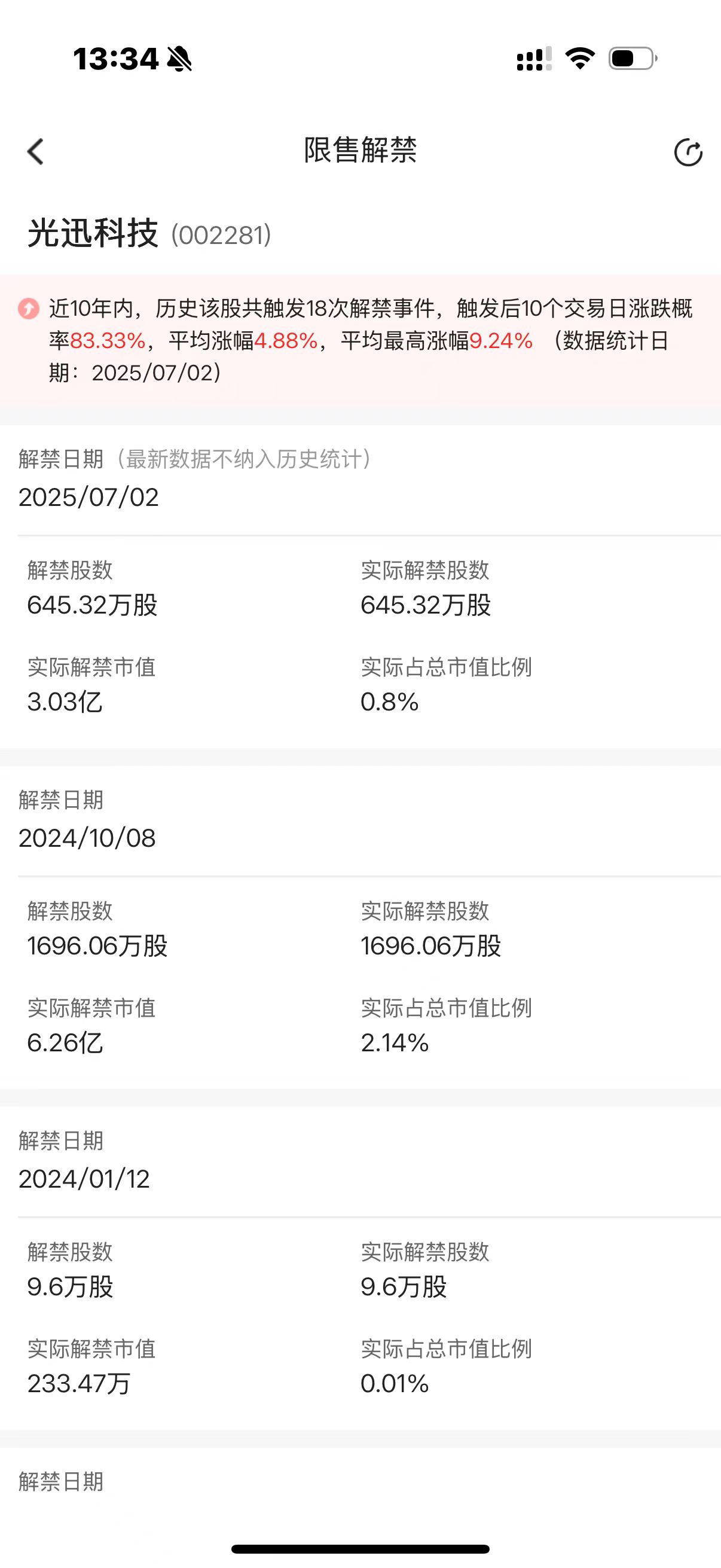Tap the 2.14% market value ratio
The image size is (721, 1568).
coord(394,1043)
